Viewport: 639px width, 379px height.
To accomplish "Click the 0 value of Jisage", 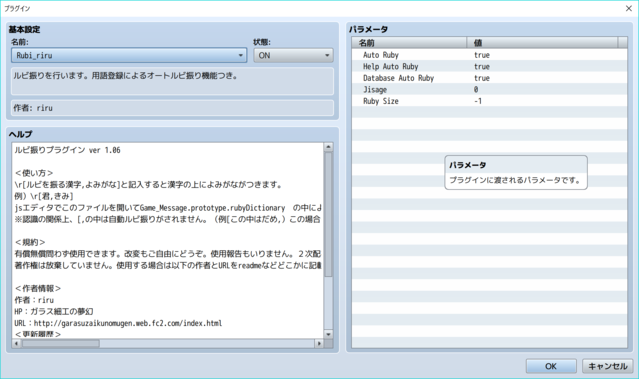I will point(476,89).
